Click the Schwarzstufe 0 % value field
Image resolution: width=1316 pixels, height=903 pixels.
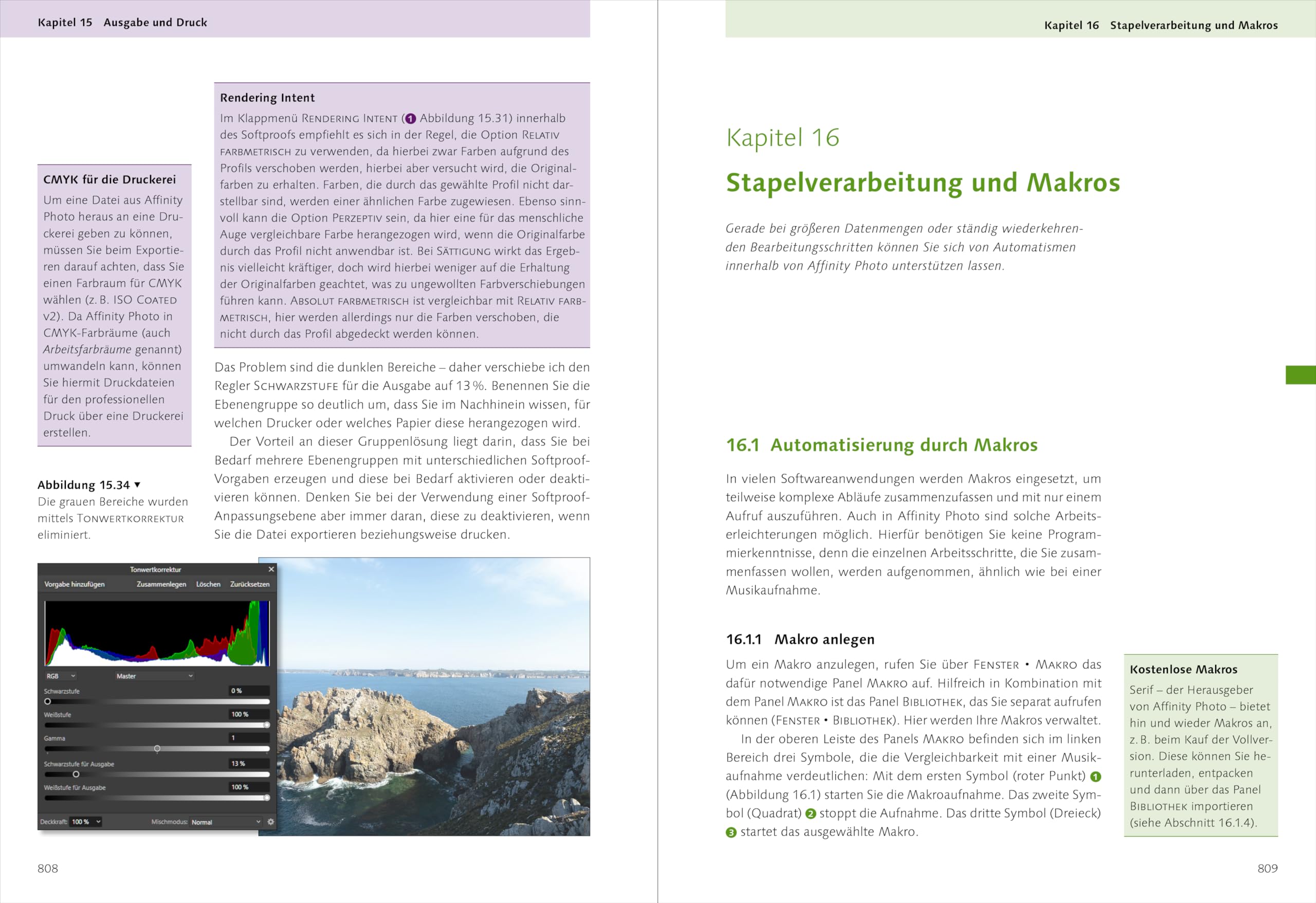[x=249, y=691]
